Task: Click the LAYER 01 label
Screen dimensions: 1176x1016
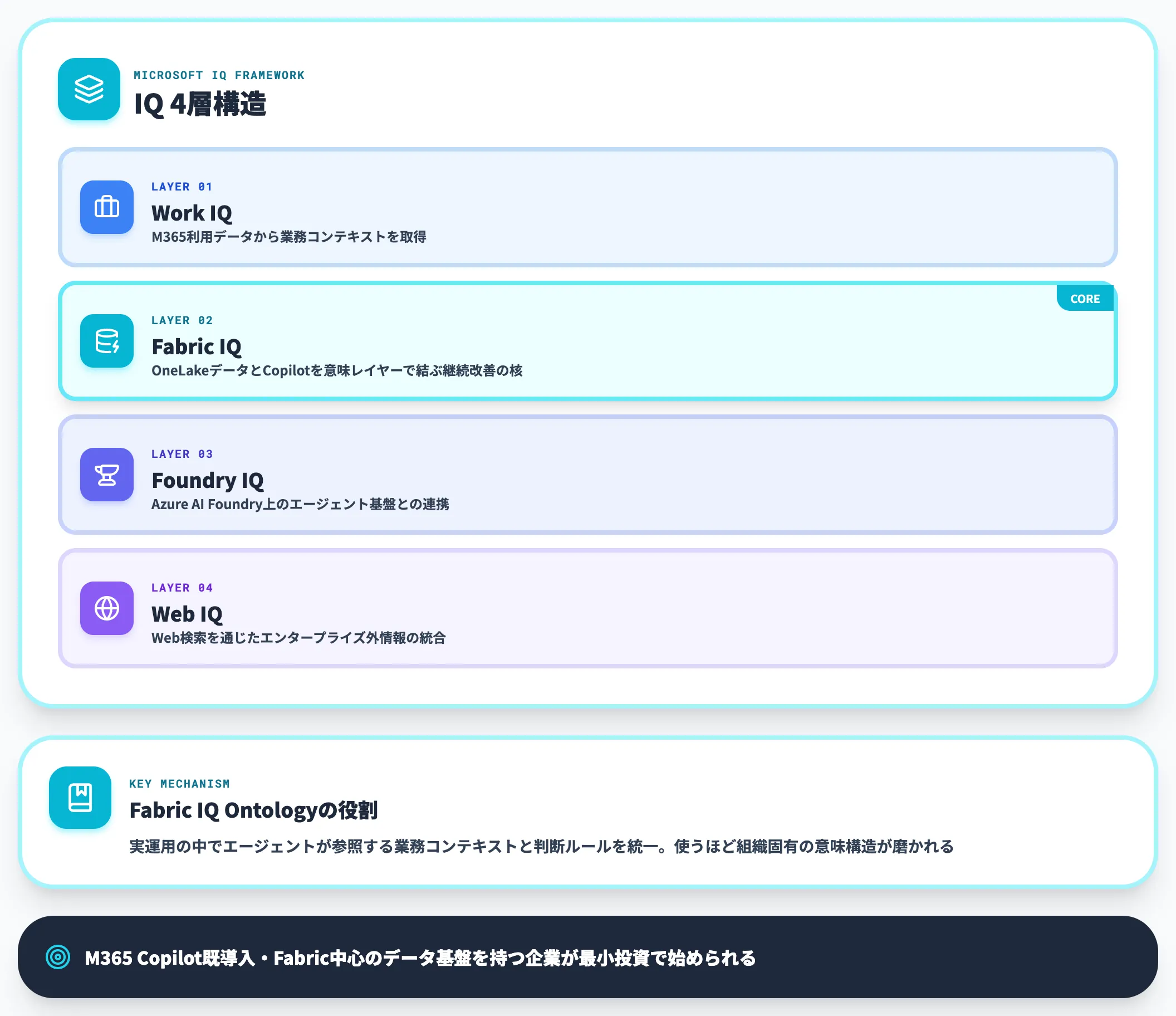Action: (x=182, y=187)
